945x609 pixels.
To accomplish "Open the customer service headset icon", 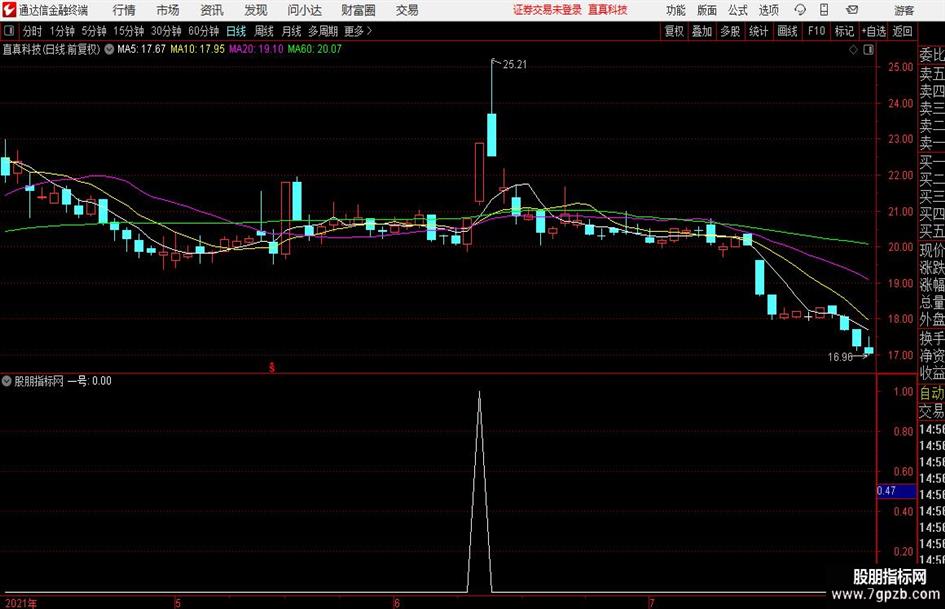I will tap(800, 10).
